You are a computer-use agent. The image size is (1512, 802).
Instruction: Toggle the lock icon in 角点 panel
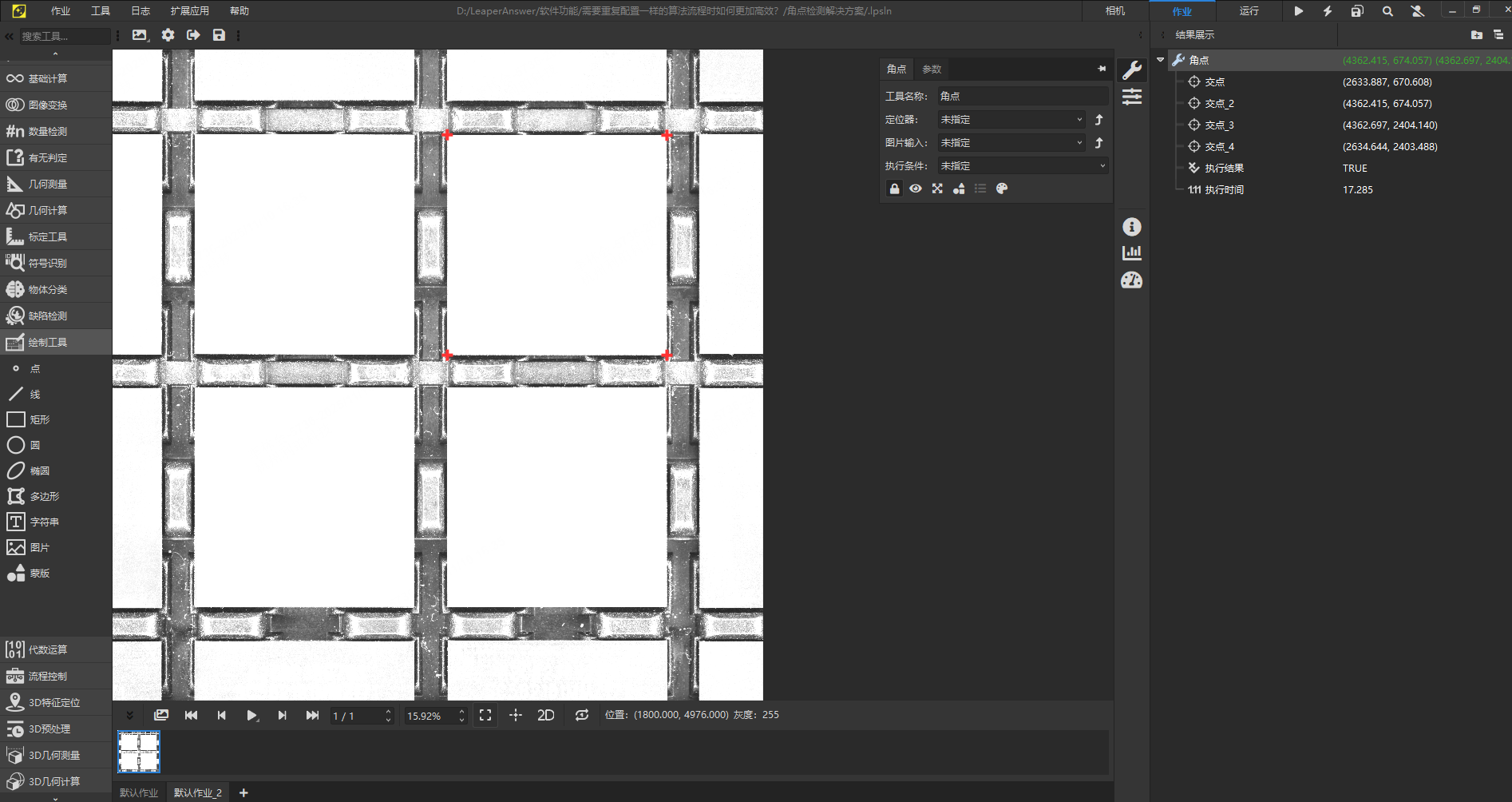(894, 189)
